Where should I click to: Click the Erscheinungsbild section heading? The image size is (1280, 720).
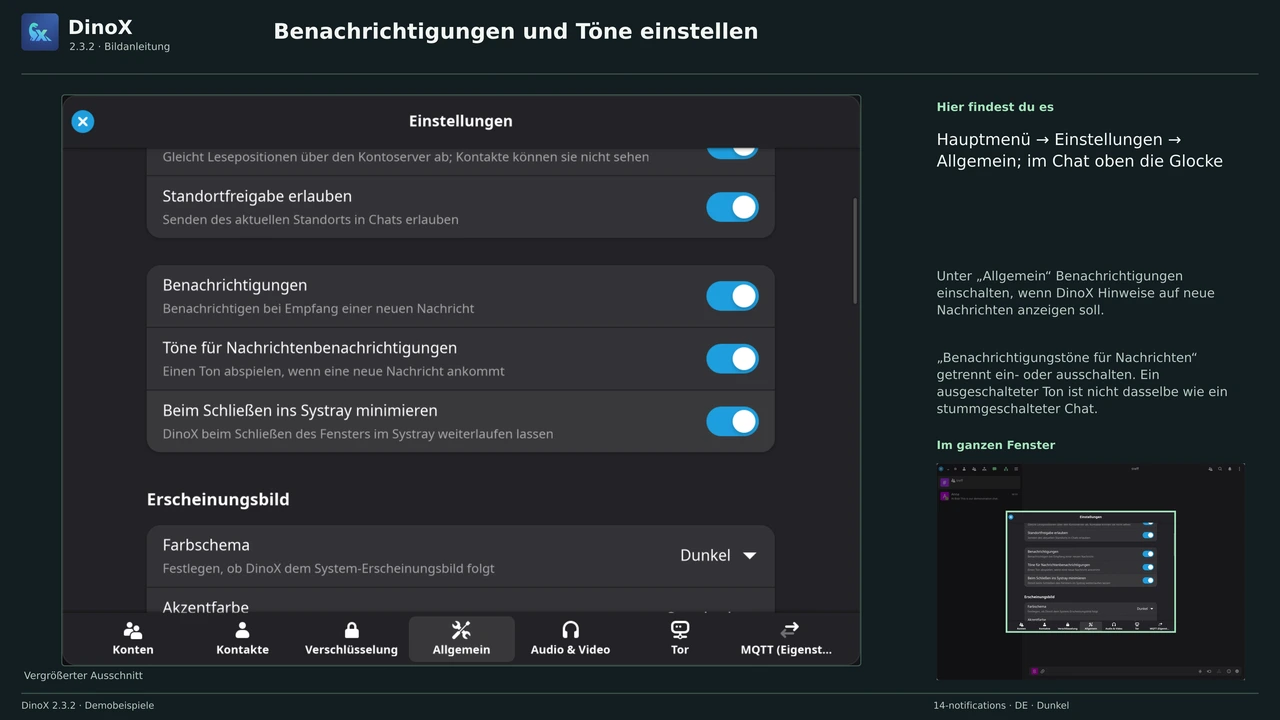[x=218, y=499]
